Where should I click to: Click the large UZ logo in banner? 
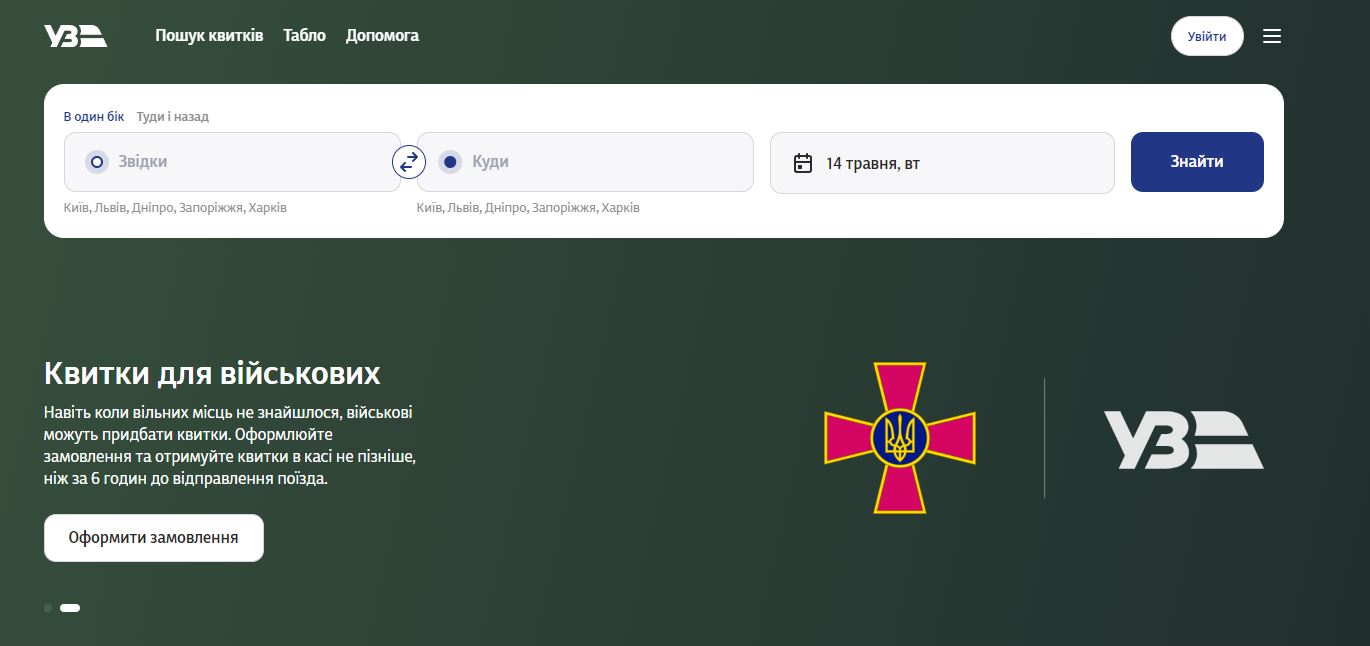(x=1183, y=439)
